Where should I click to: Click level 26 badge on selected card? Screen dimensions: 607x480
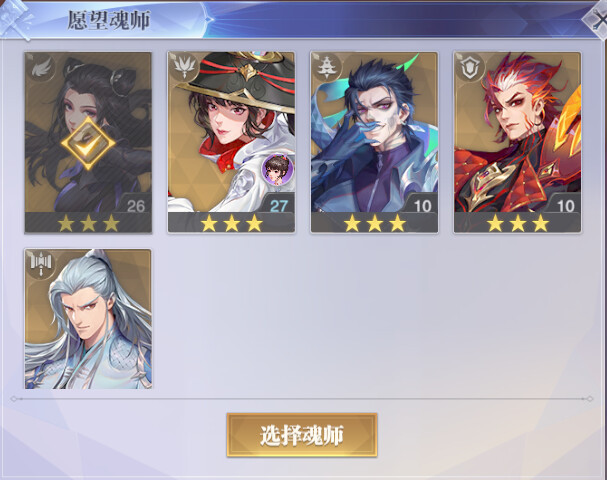coord(134,206)
